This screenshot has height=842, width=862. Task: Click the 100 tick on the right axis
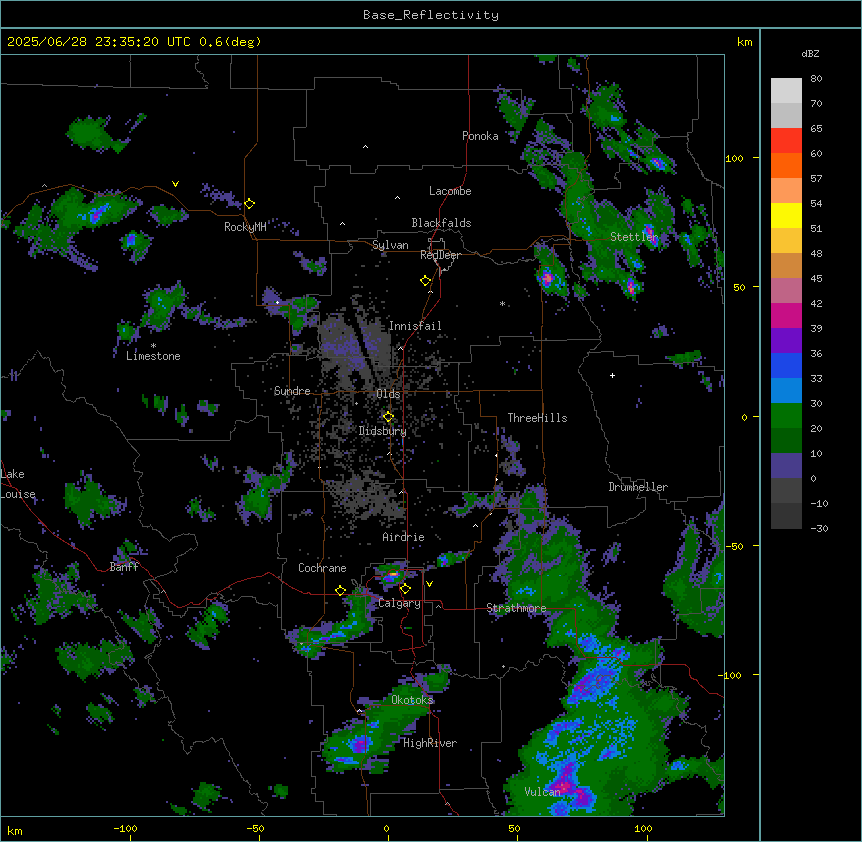click(x=734, y=158)
